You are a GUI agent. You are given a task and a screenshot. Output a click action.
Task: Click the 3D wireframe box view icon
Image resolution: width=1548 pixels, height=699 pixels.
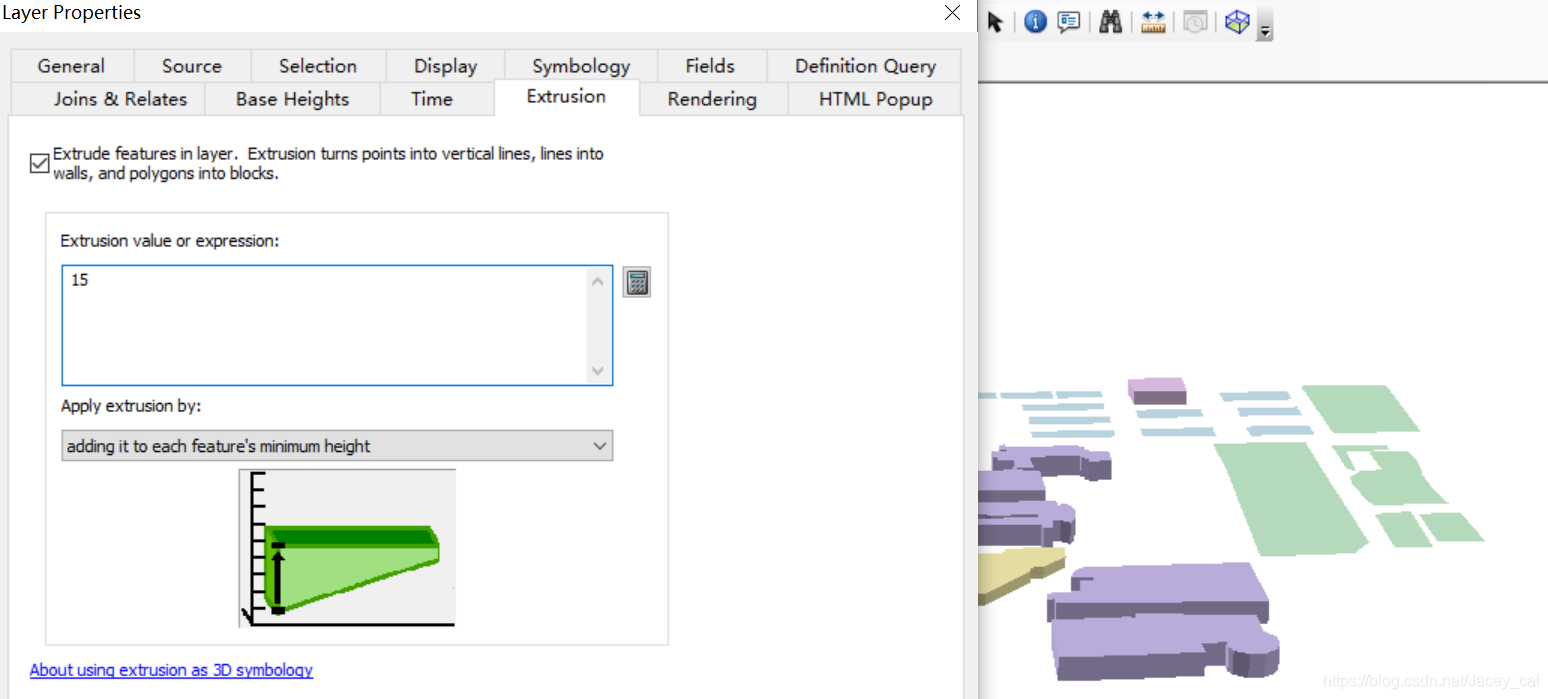[1238, 22]
